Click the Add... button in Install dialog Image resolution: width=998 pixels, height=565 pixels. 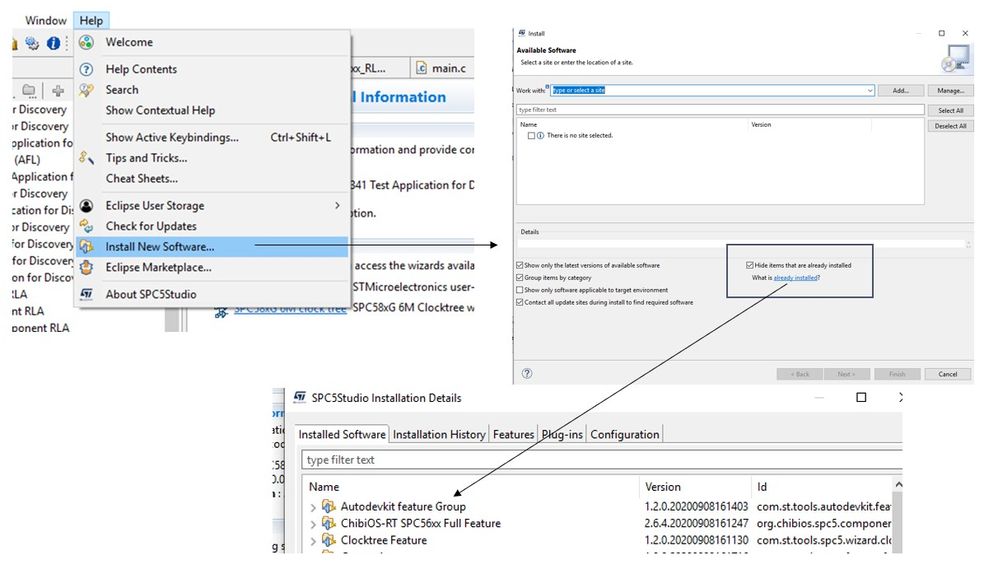tap(900, 90)
